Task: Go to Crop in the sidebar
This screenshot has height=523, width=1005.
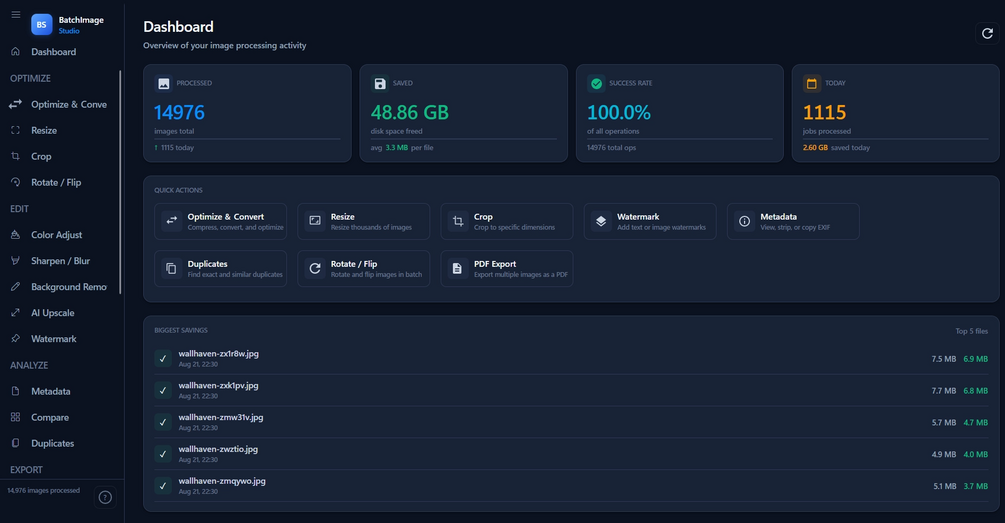Action: (x=41, y=156)
